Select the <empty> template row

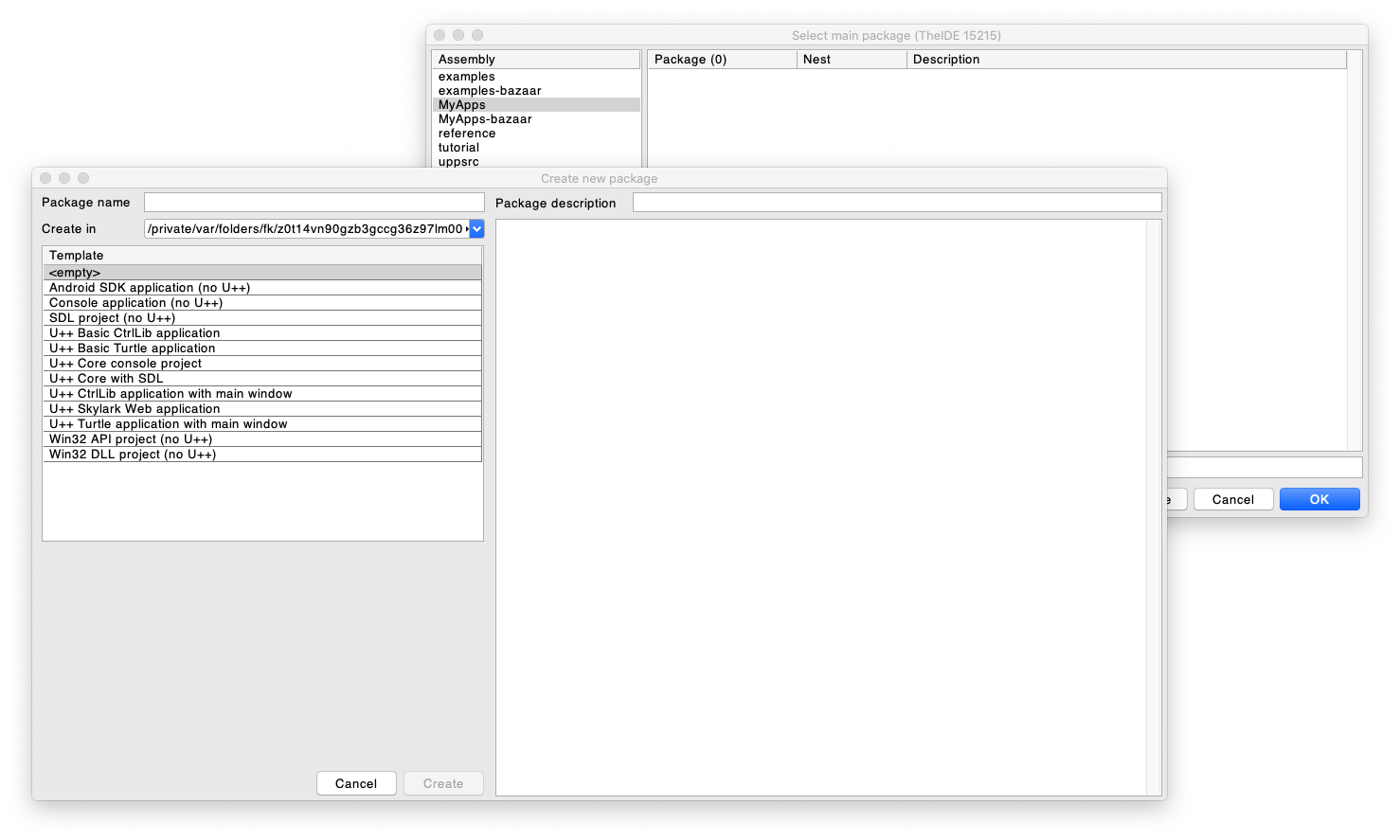point(262,273)
